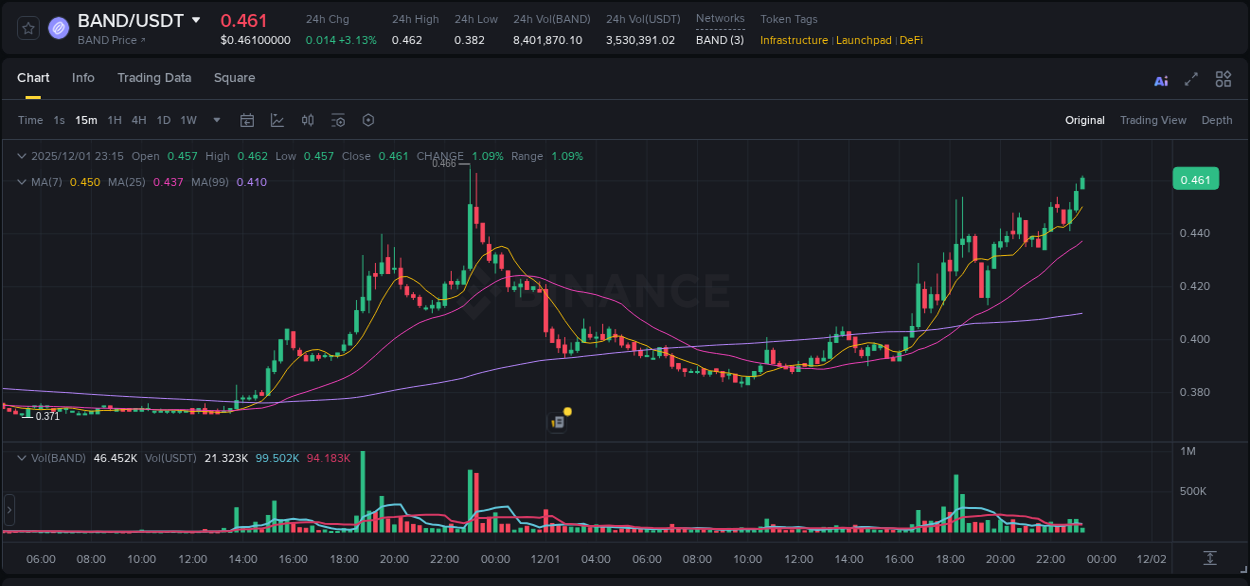Viewport: 1250px width, 586px height.
Task: Switch to the Trading Data tab
Action: click(154, 77)
